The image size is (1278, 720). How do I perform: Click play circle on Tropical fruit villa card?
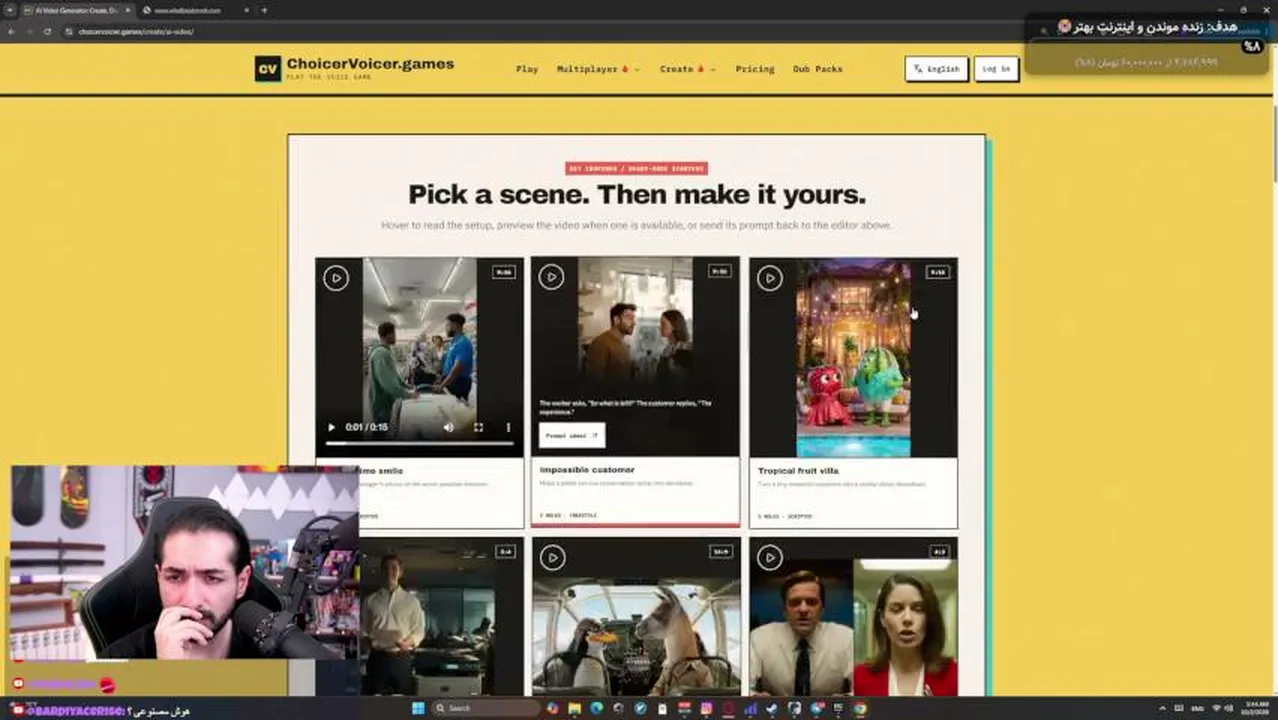(769, 278)
